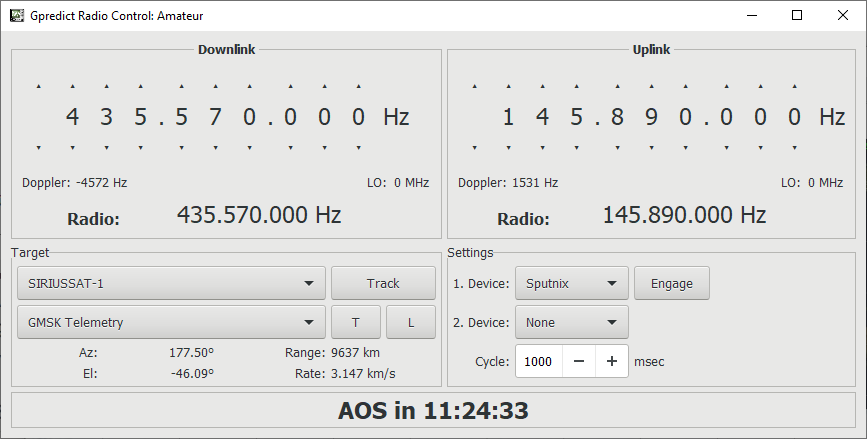Enable the Engage radio button
Viewport: 867px width, 439px height.
click(x=671, y=283)
